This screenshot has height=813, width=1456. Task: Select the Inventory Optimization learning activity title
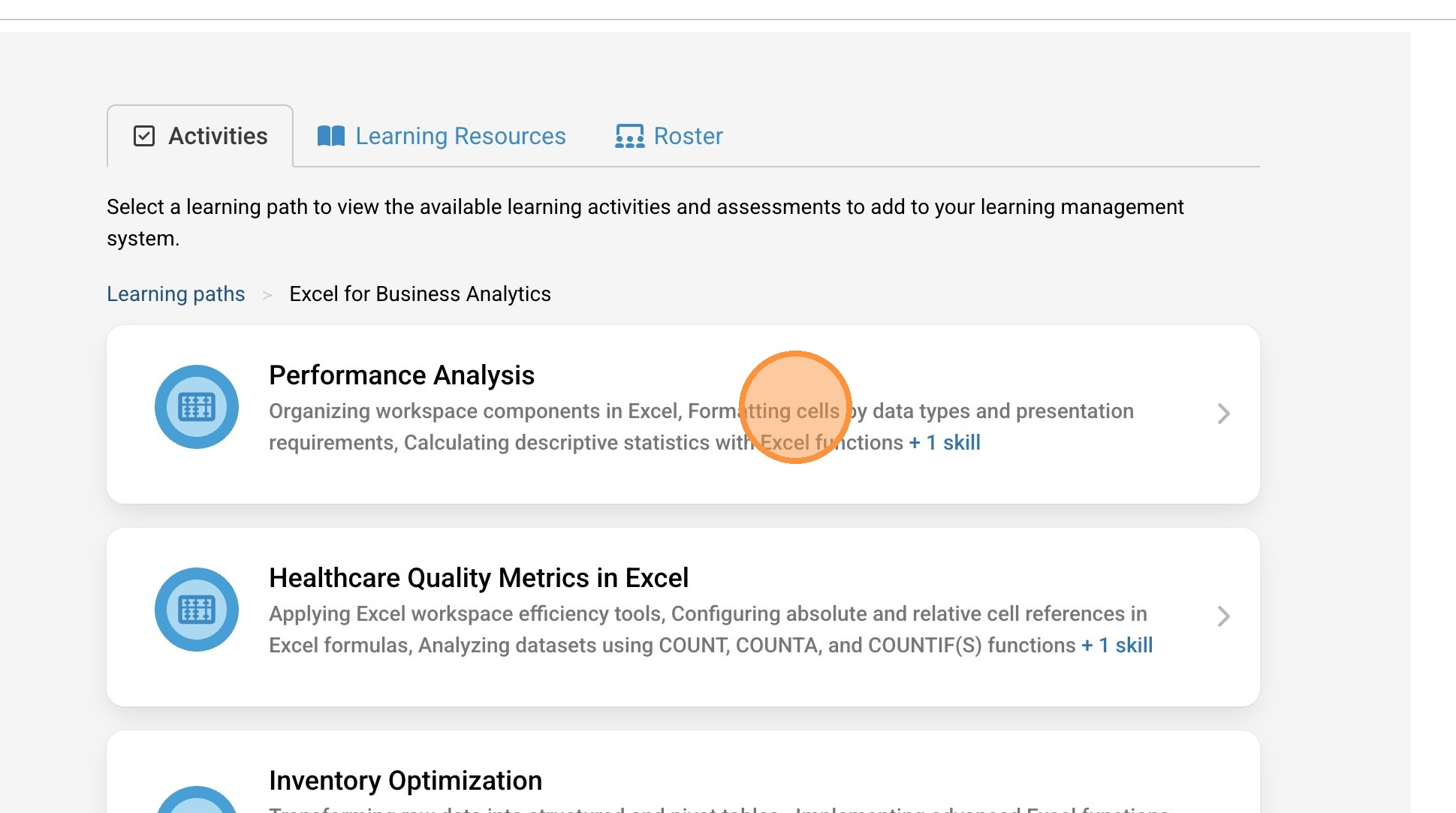coord(405,781)
